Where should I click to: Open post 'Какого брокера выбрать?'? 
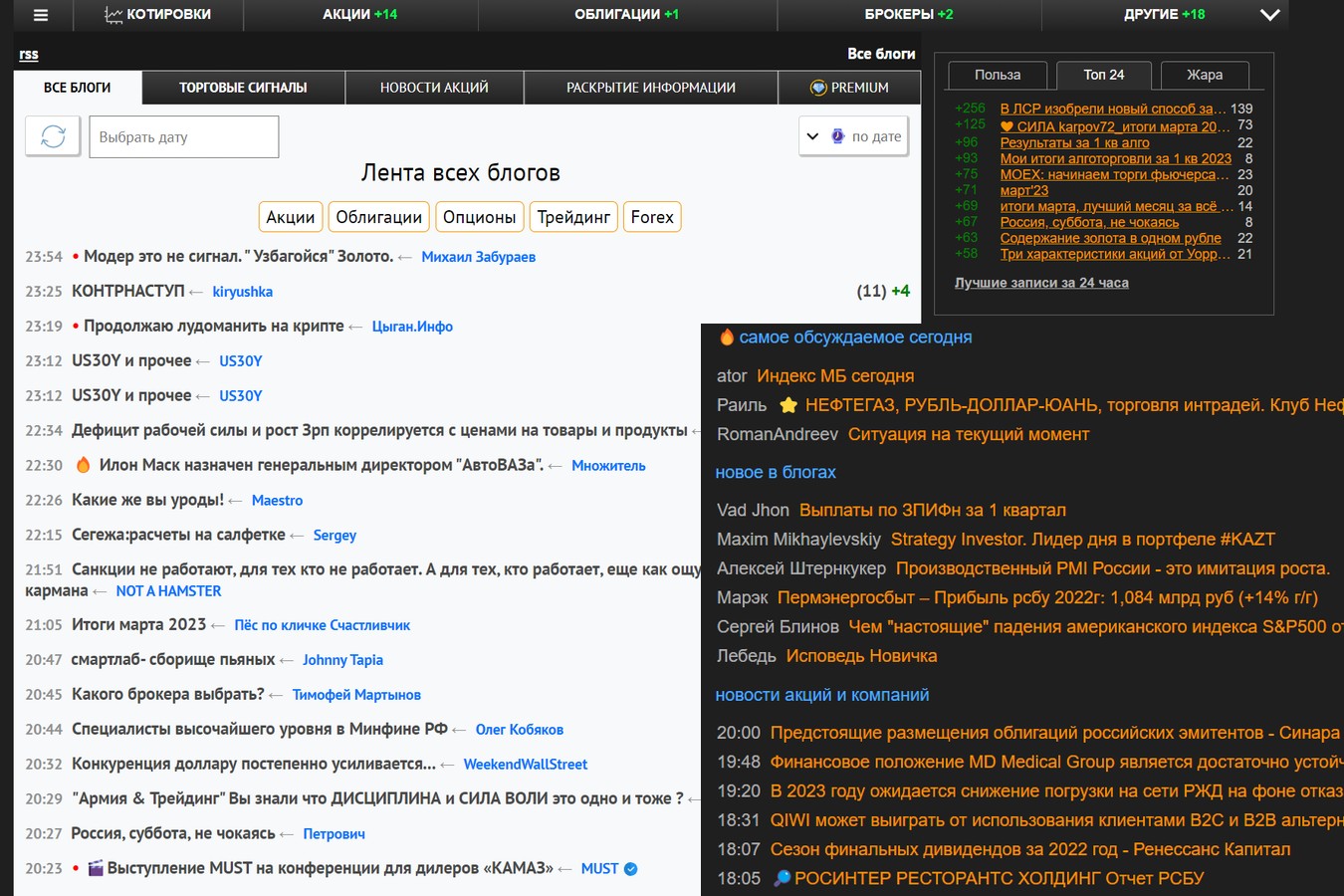(167, 694)
